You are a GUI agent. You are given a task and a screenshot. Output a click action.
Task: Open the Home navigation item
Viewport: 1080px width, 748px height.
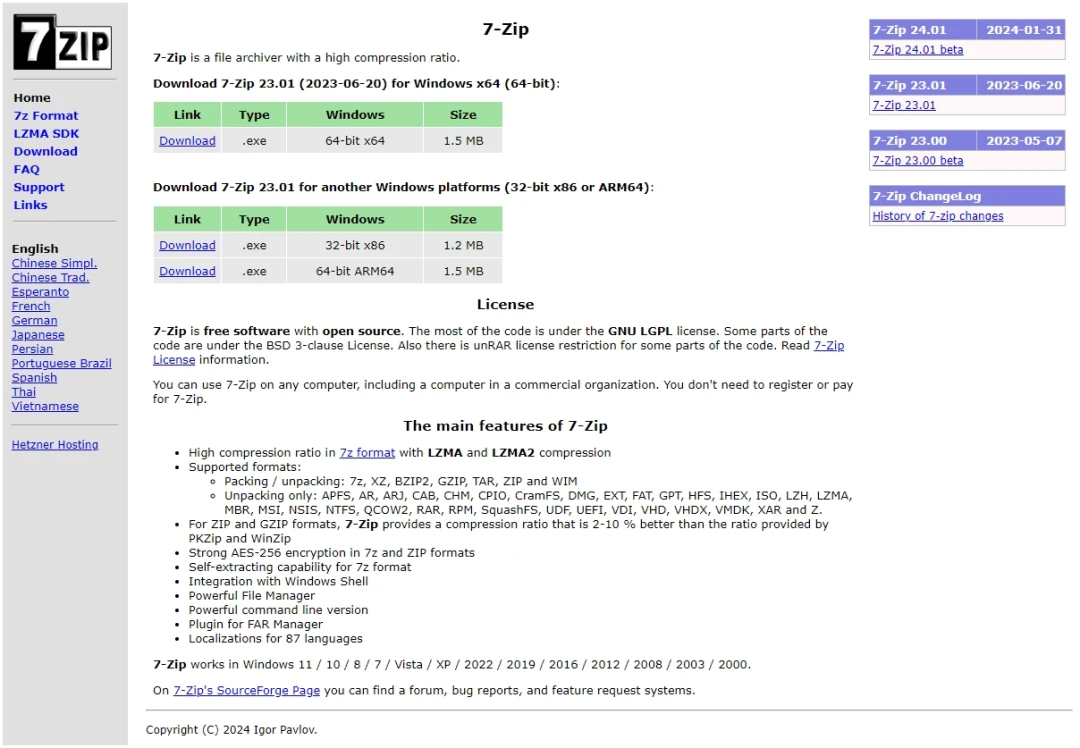pyautogui.click(x=32, y=98)
